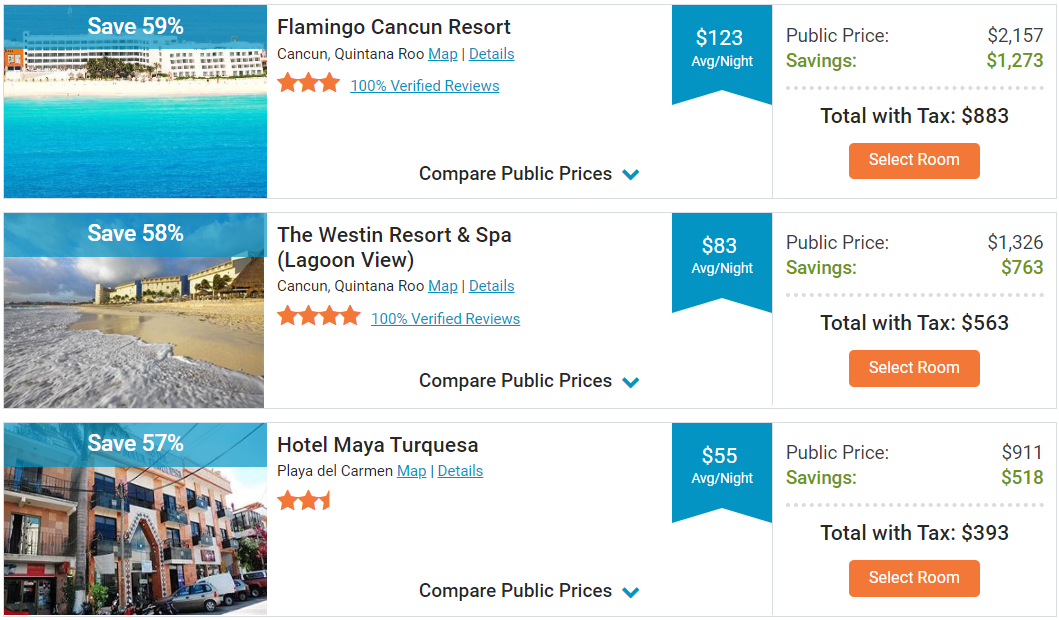Open Details link for Hotel Maya Turquesa
Image resolution: width=1059 pixels, height=620 pixels.
[460, 471]
